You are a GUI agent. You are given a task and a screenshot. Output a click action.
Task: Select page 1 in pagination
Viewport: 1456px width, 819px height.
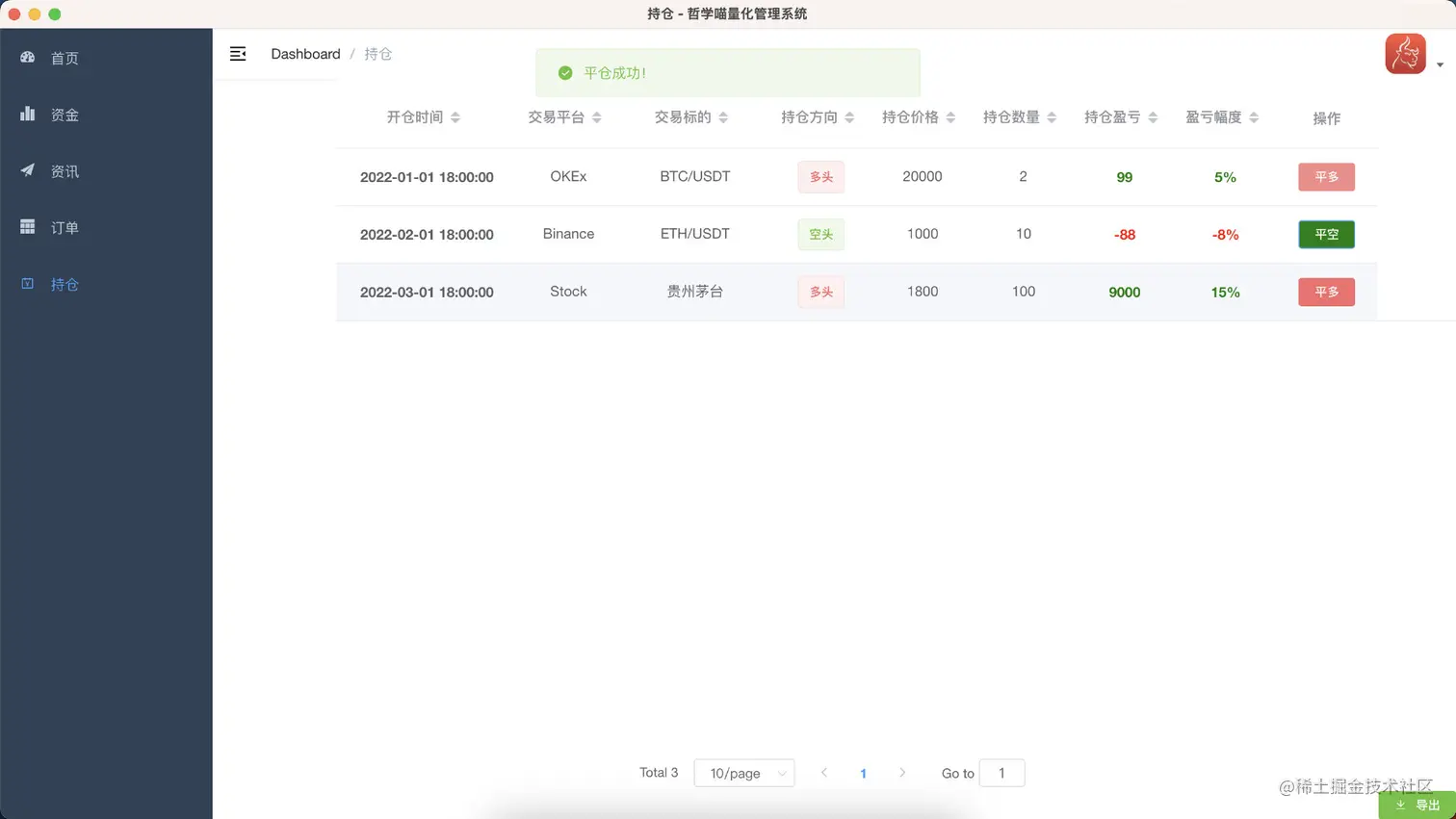tap(863, 773)
